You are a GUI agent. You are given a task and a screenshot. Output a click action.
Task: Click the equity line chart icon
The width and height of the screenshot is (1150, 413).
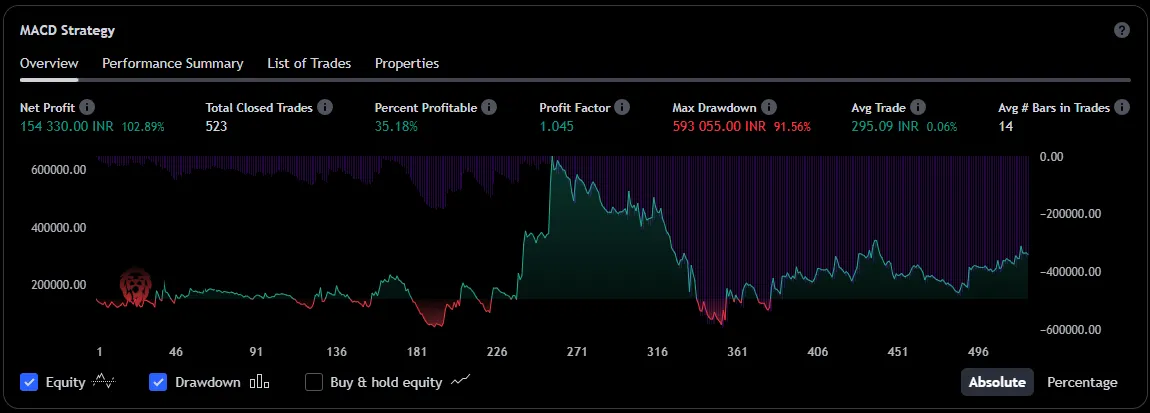tap(105, 382)
